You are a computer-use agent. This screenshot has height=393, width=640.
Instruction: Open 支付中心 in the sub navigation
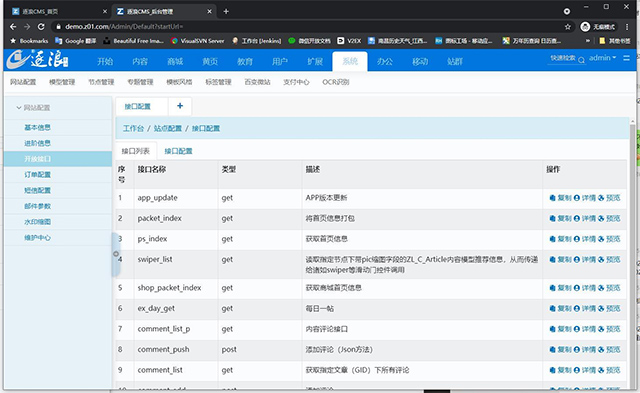(x=296, y=82)
